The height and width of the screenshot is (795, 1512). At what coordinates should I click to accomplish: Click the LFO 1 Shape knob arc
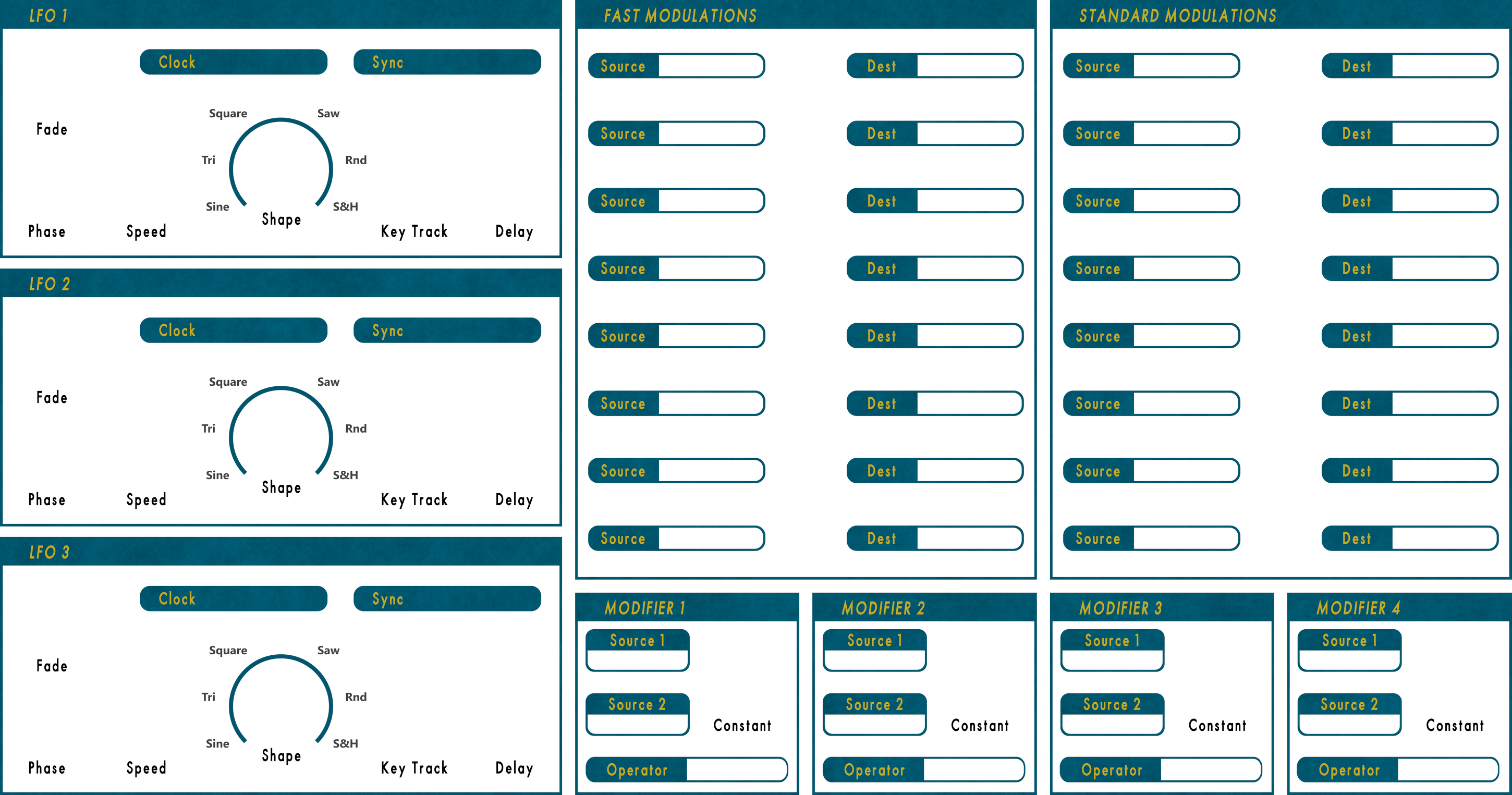click(281, 163)
